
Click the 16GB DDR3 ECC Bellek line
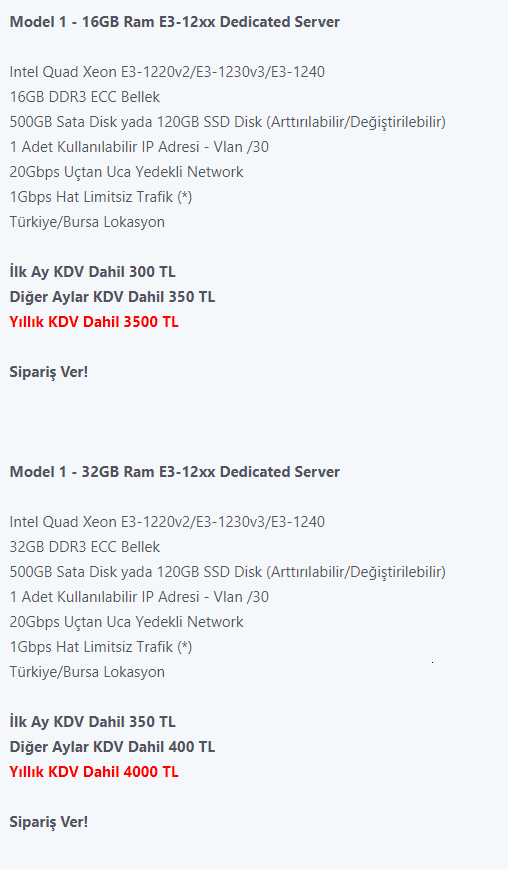click(85, 97)
